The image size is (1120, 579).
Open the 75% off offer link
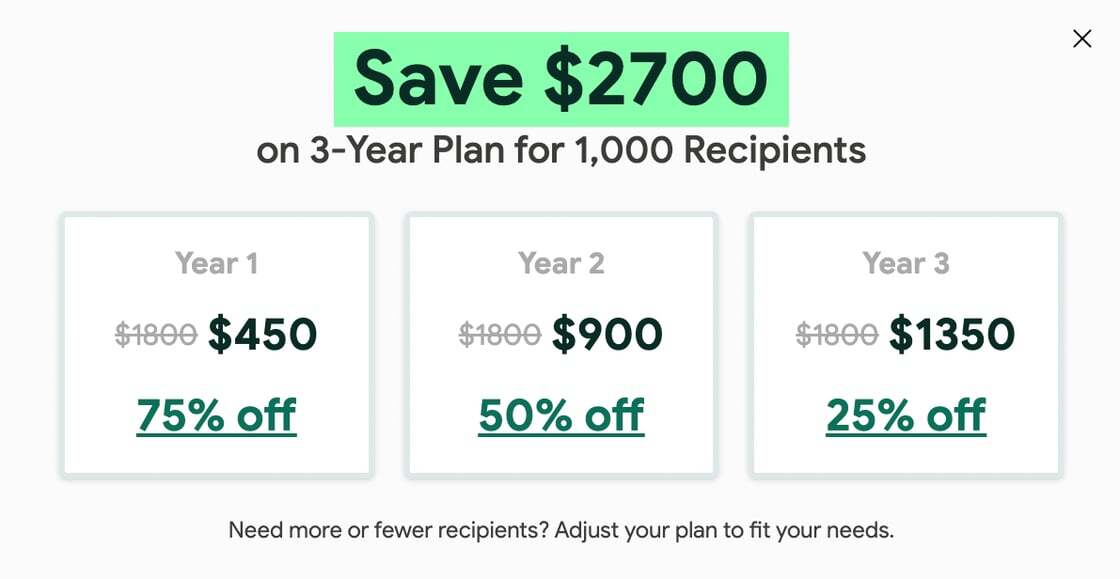tap(216, 413)
